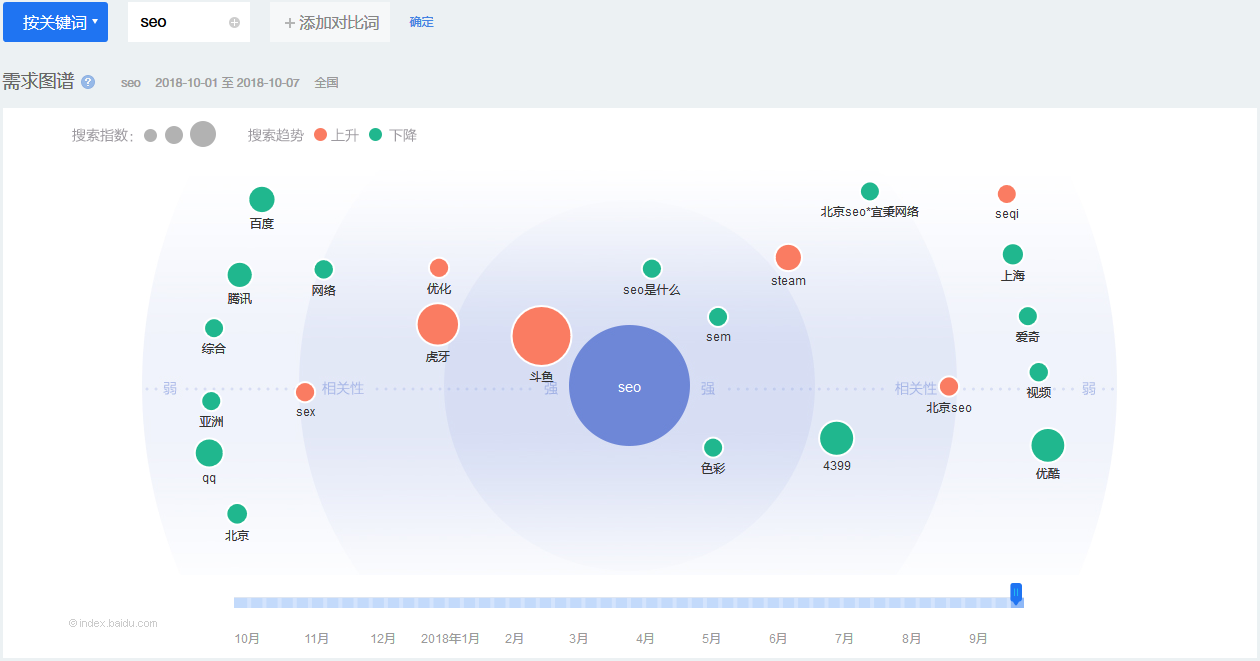
Task: Toggle the 上升 rising trend legend
Action: tap(335, 135)
